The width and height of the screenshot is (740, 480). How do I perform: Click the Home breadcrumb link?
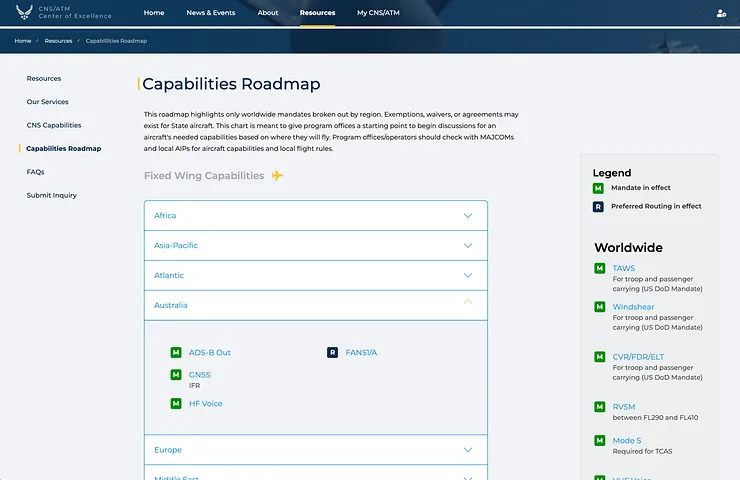23,41
